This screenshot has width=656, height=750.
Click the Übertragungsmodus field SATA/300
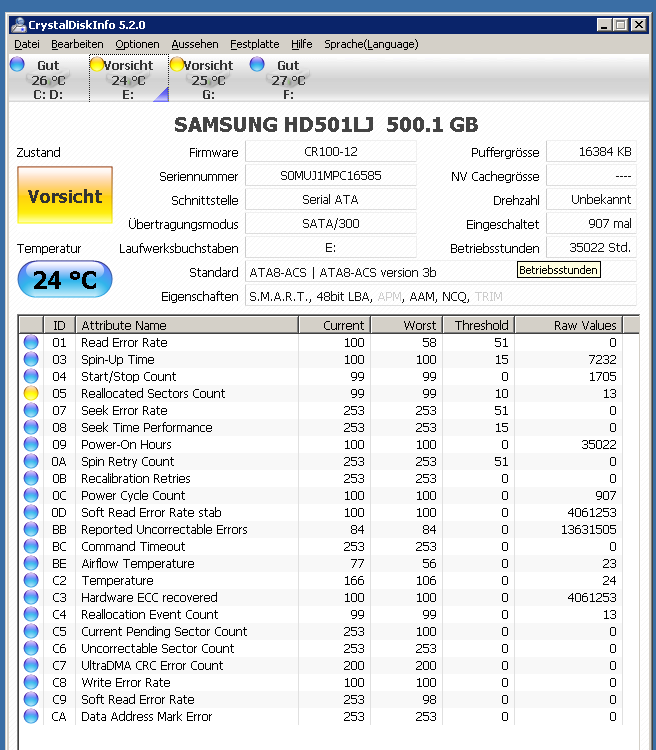331,223
